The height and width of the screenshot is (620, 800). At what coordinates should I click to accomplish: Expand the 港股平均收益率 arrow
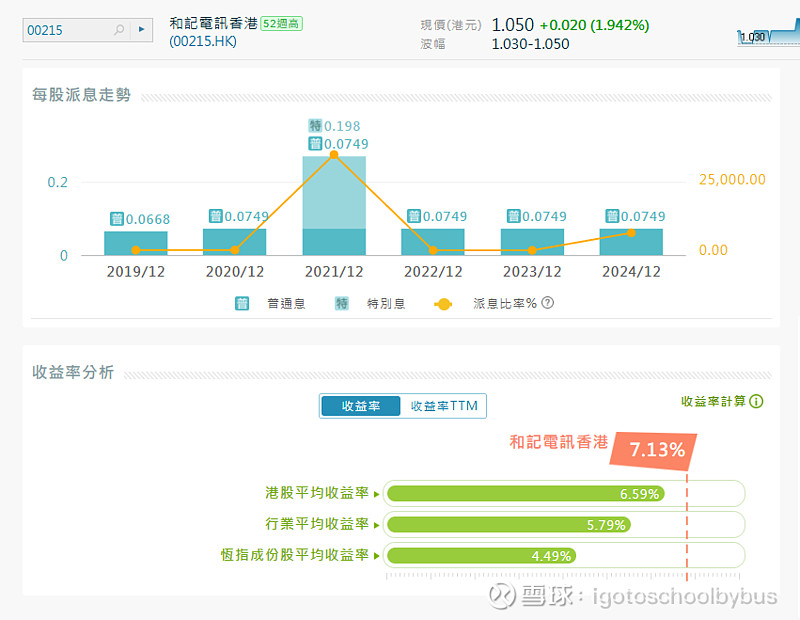tap(377, 493)
